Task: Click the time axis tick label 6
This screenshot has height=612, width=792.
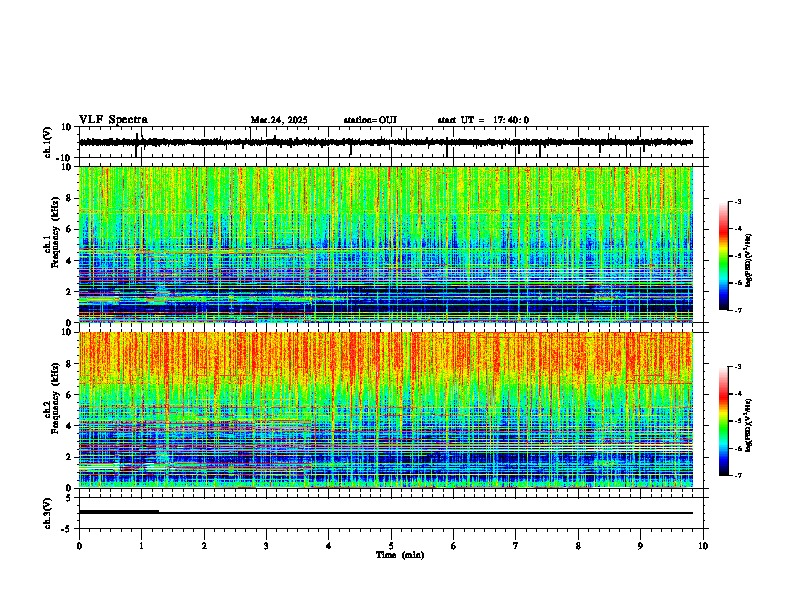Action: coord(454,546)
